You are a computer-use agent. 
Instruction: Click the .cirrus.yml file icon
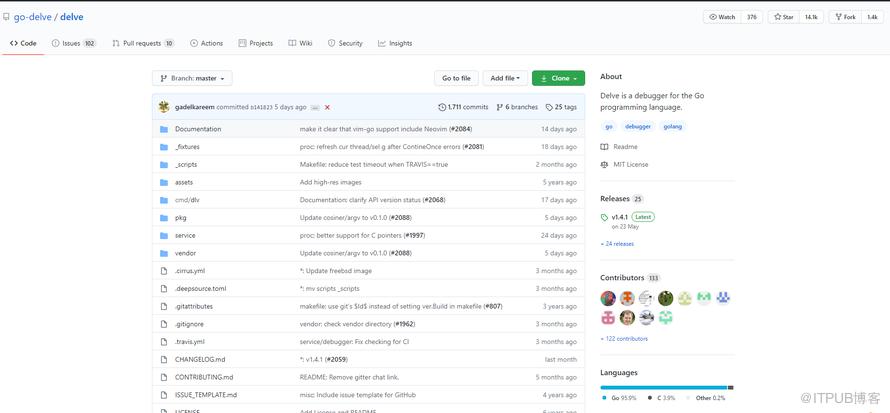click(x=164, y=271)
